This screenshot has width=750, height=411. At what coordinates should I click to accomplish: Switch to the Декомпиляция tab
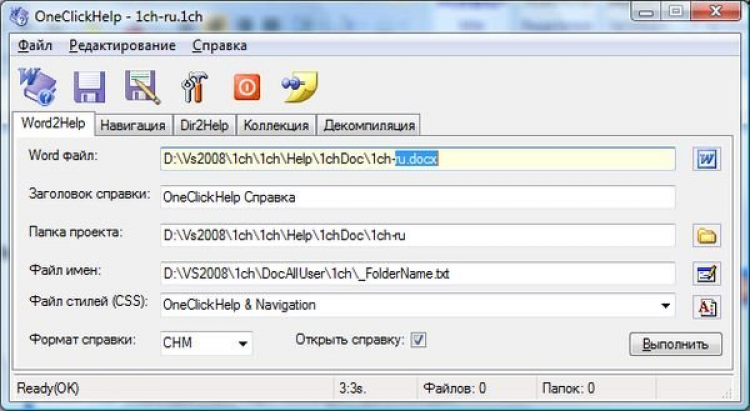tap(369, 125)
